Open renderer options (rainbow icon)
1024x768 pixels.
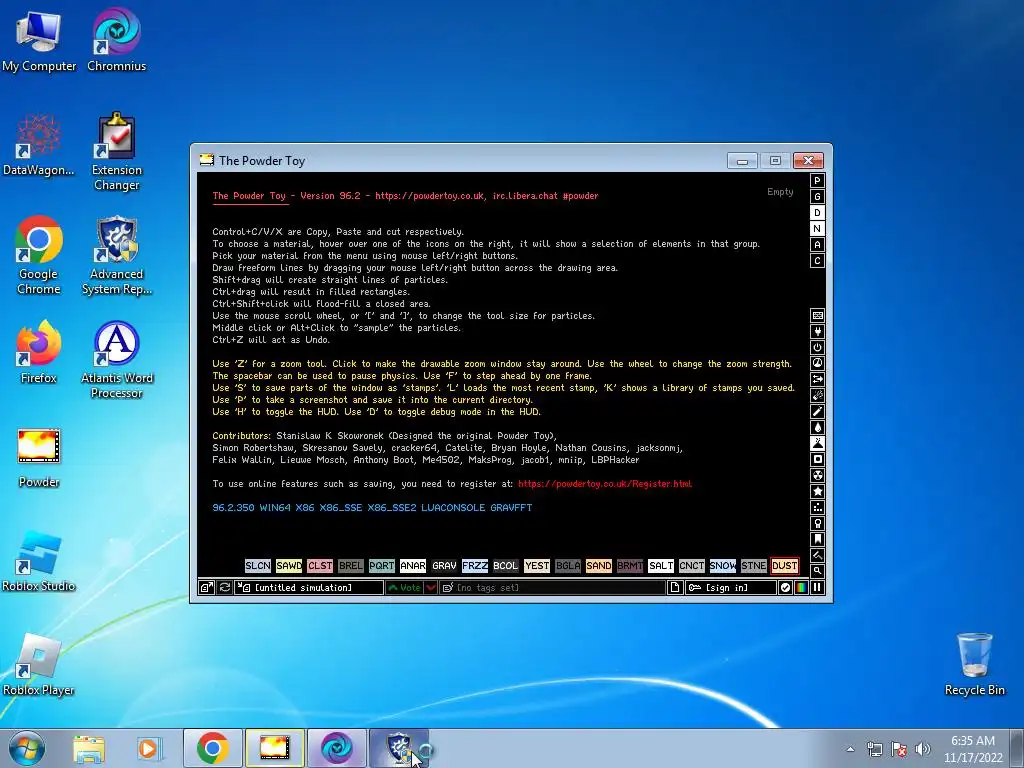click(x=801, y=588)
